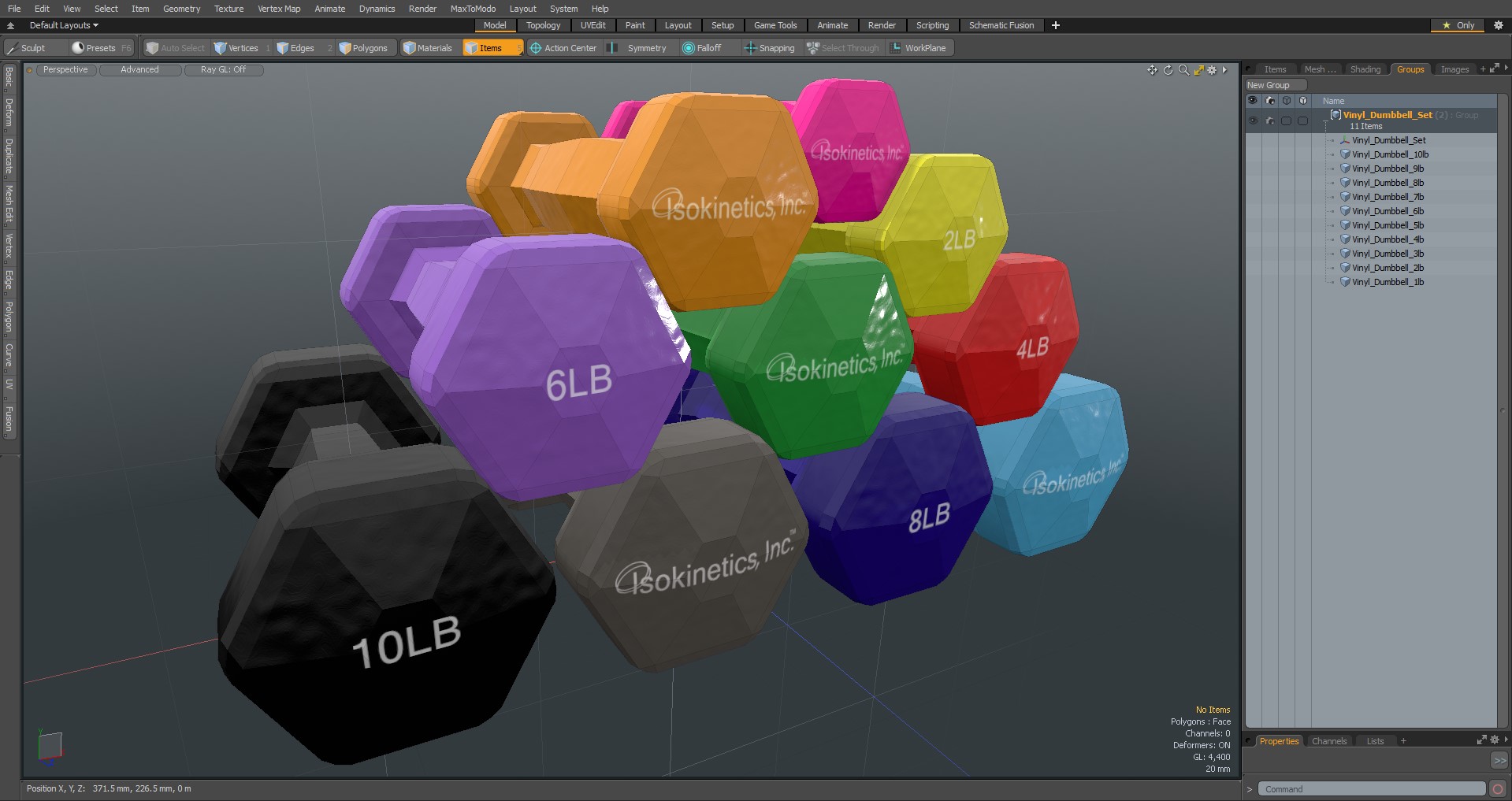Open the Ray GL: Off dropdown
This screenshot has width=1512, height=801.
coord(223,70)
